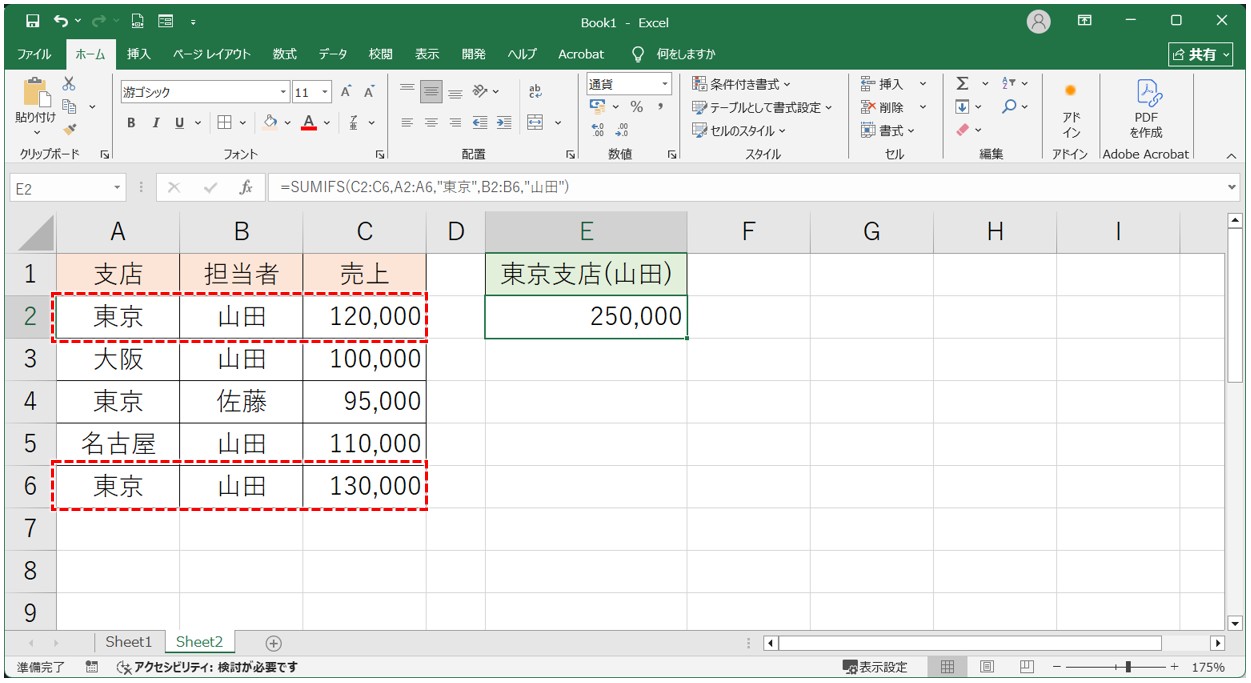Viewport: 1251px width, 683px height.
Task: Expand the formula bar
Action: click(x=1231, y=187)
